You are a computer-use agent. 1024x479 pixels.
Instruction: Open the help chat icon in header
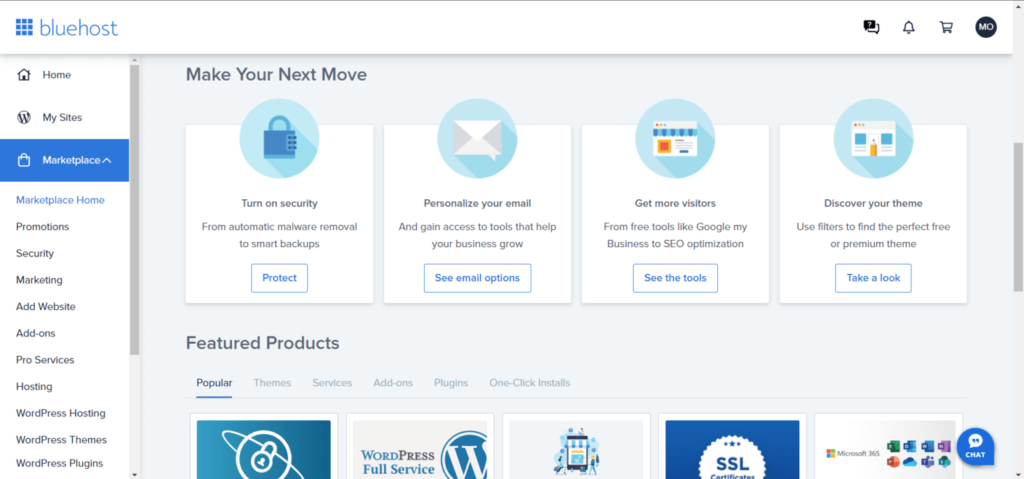coord(871,27)
